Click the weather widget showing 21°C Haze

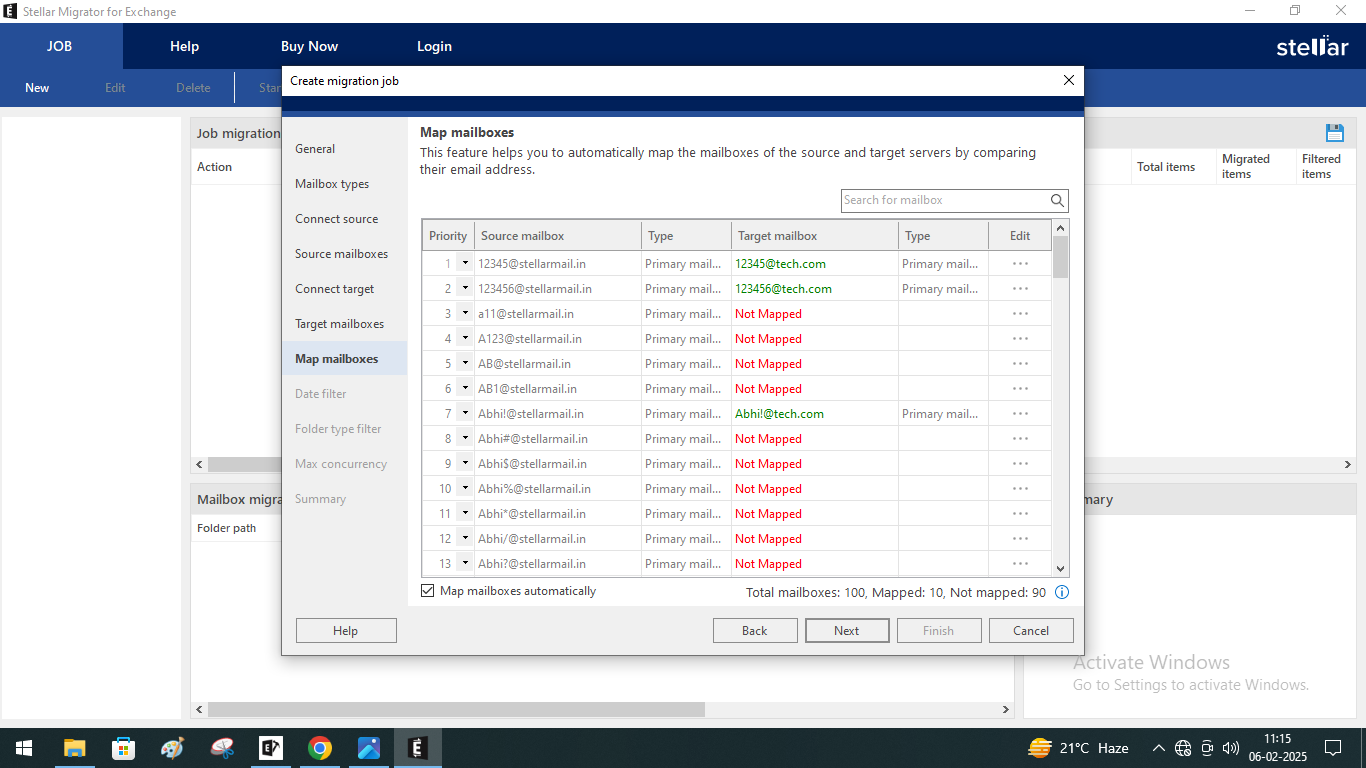click(x=1078, y=748)
